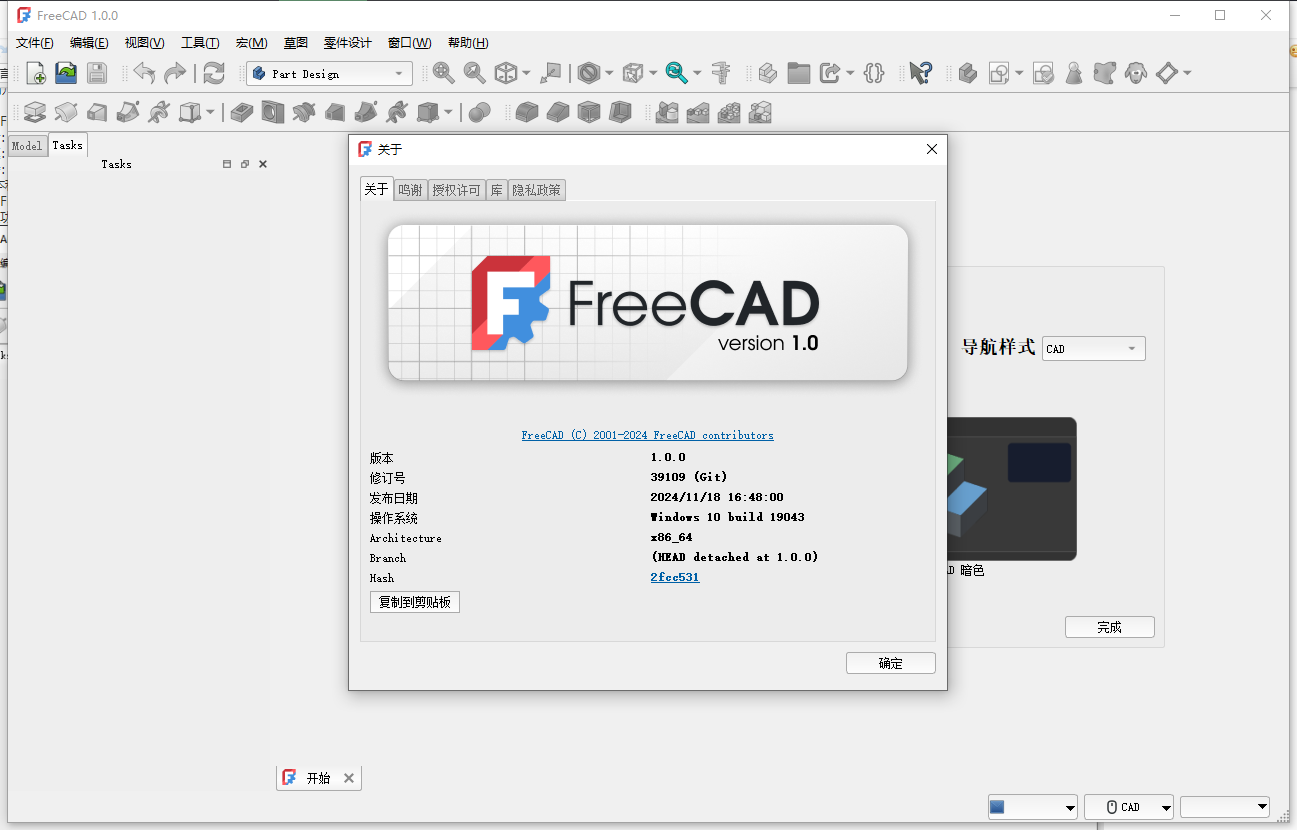This screenshot has height=830, width=1297.
Task: Activate the Pocket tool
Action: 241,112
